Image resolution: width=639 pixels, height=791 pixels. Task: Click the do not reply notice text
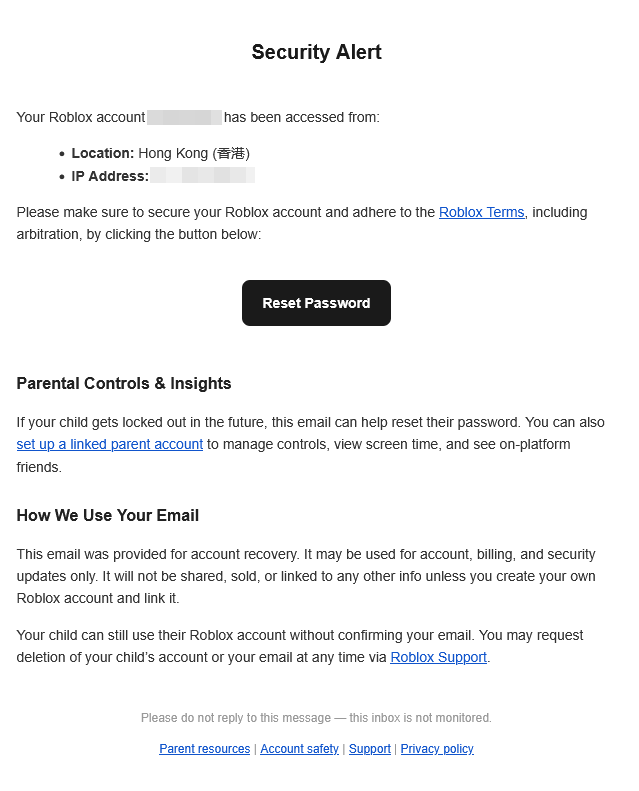(x=316, y=718)
